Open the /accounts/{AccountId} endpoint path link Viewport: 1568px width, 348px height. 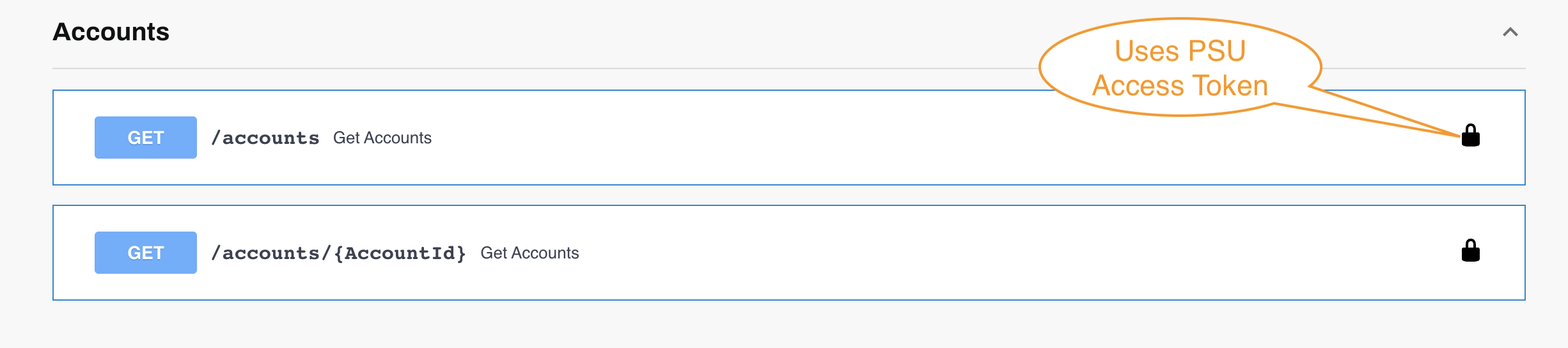click(338, 253)
